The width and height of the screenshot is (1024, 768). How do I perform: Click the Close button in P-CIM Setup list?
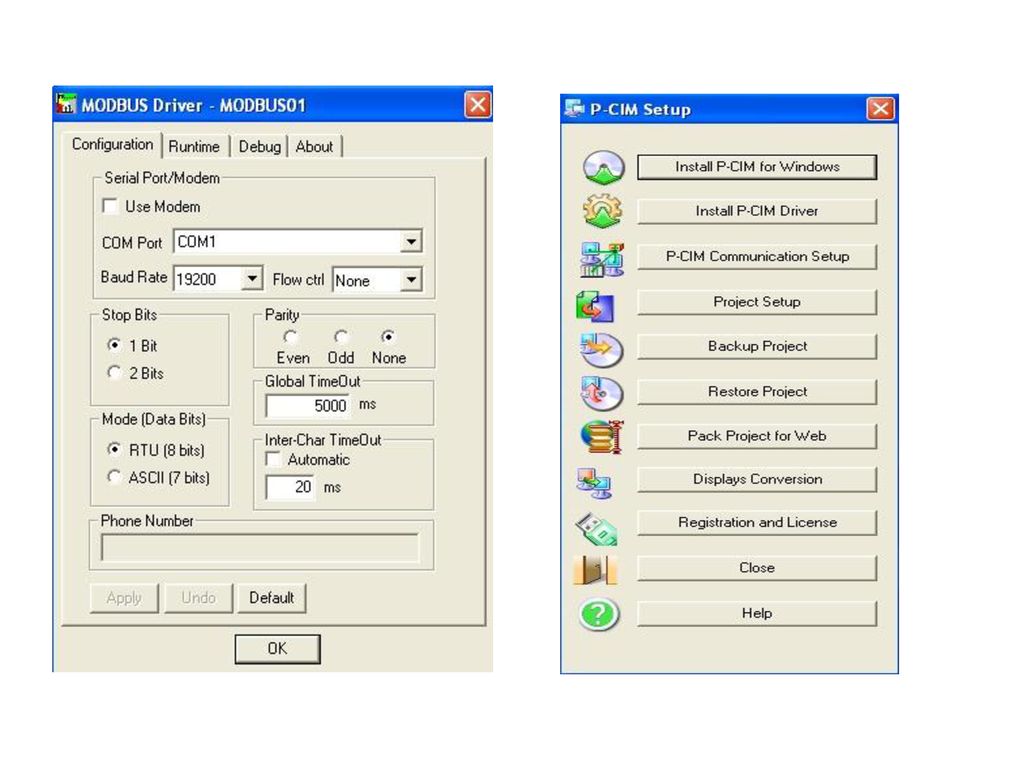tap(757, 568)
